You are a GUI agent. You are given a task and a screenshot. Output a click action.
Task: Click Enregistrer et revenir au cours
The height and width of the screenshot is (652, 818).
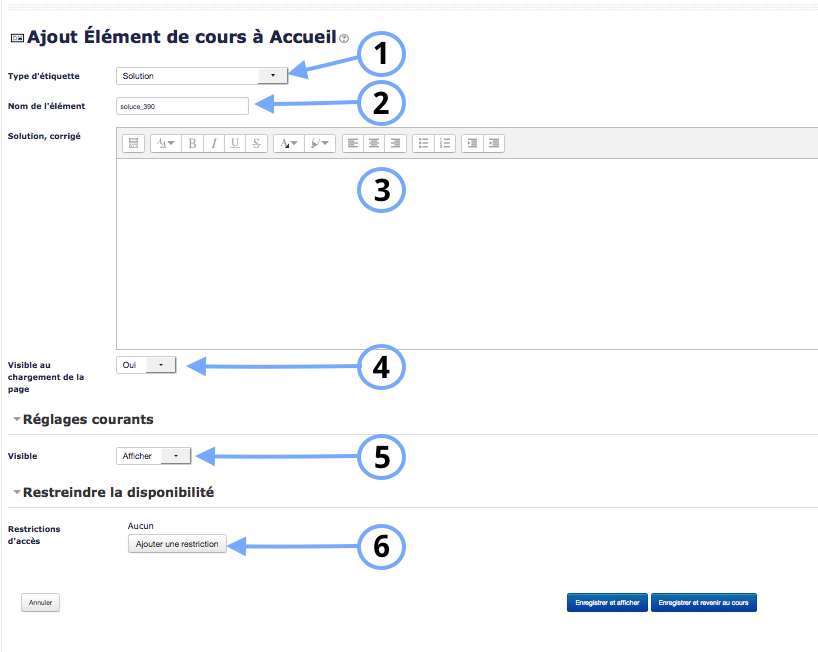(x=704, y=603)
